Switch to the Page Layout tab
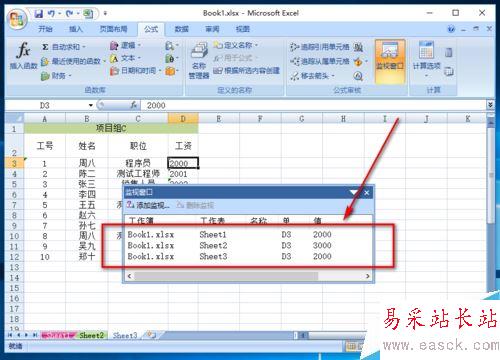 pos(113,29)
